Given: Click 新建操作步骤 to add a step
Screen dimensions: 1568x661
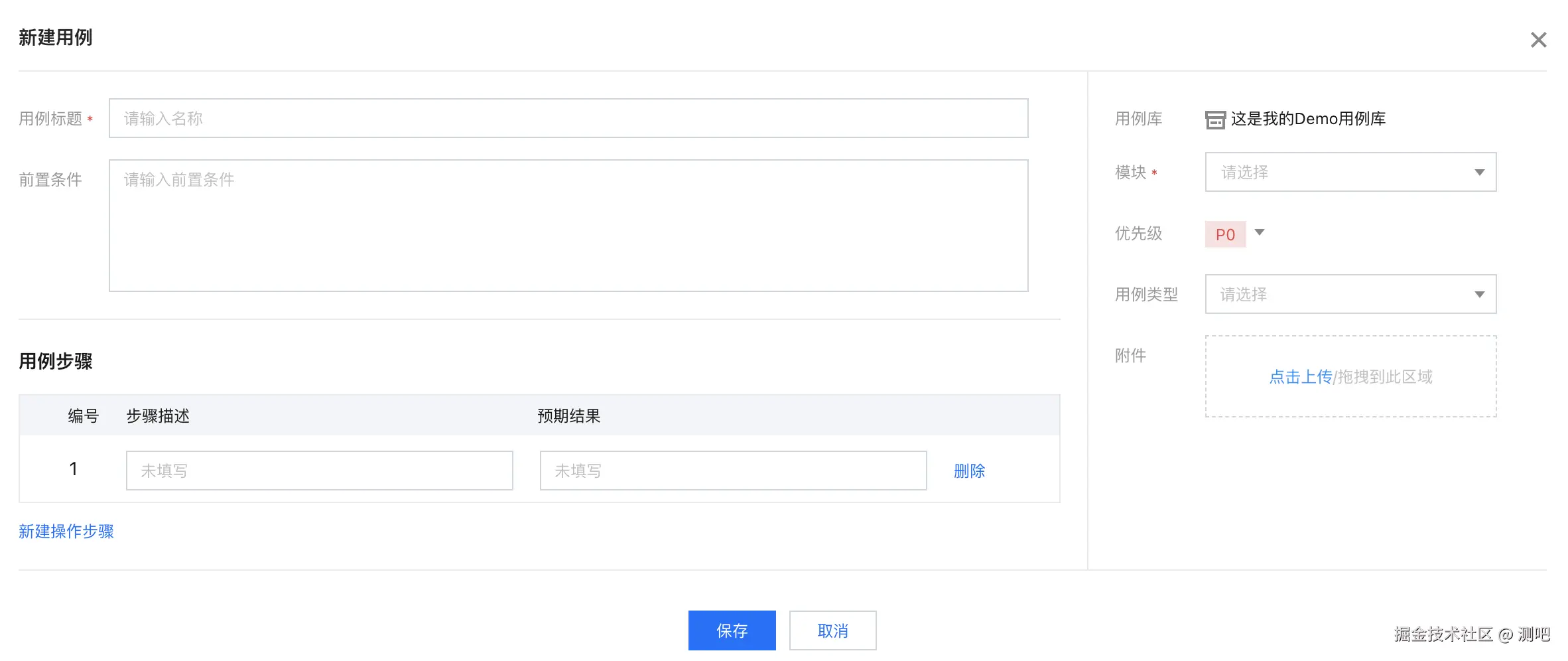Looking at the screenshot, I should 66,532.
